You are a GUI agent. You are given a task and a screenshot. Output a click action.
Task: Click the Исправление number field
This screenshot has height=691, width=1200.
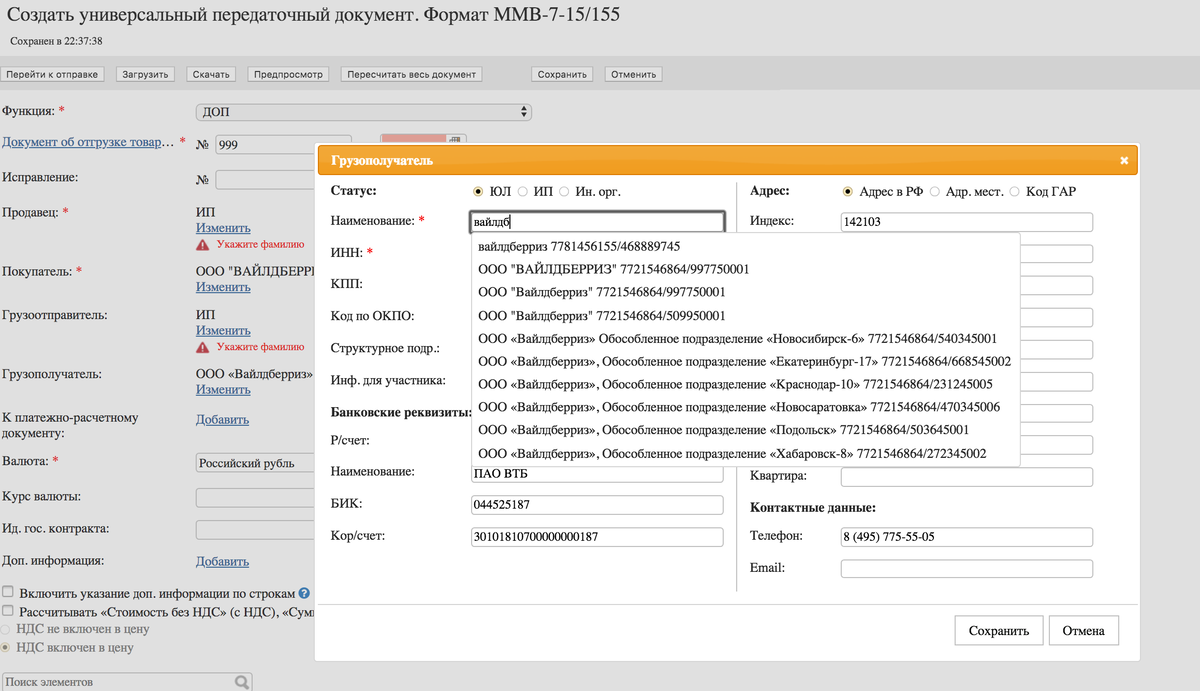click(266, 180)
